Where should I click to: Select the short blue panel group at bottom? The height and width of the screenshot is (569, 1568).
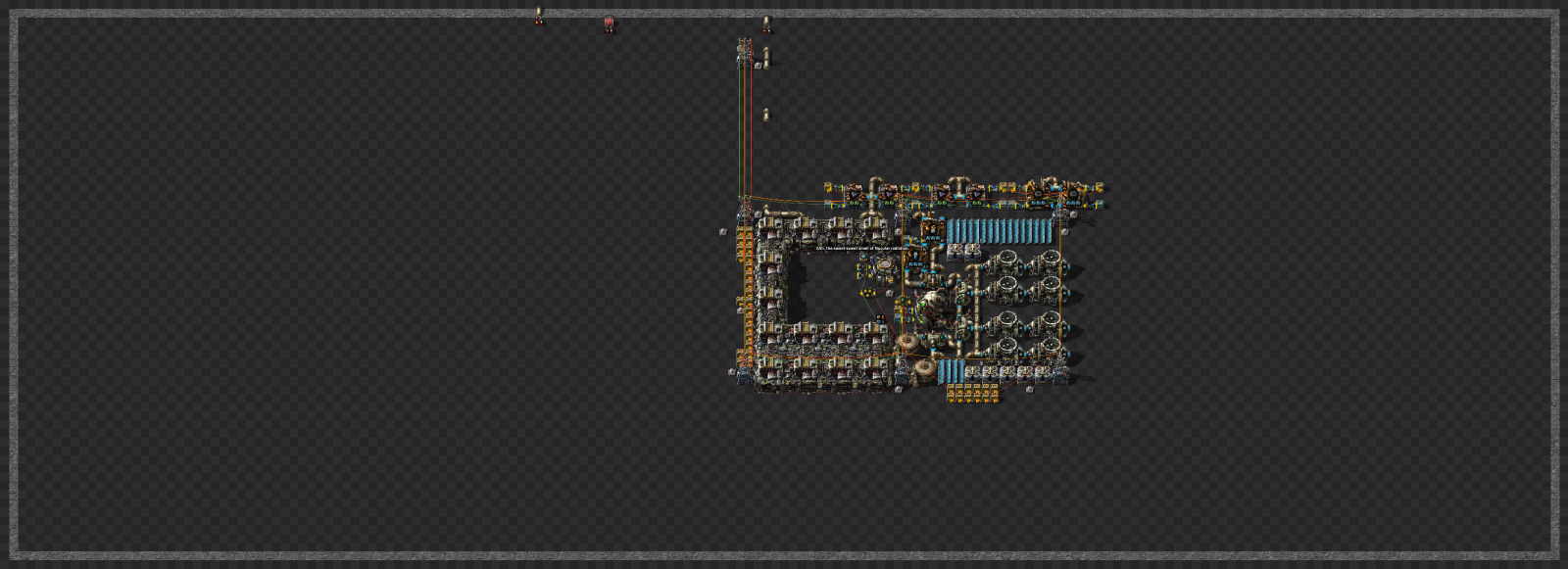coord(952,371)
